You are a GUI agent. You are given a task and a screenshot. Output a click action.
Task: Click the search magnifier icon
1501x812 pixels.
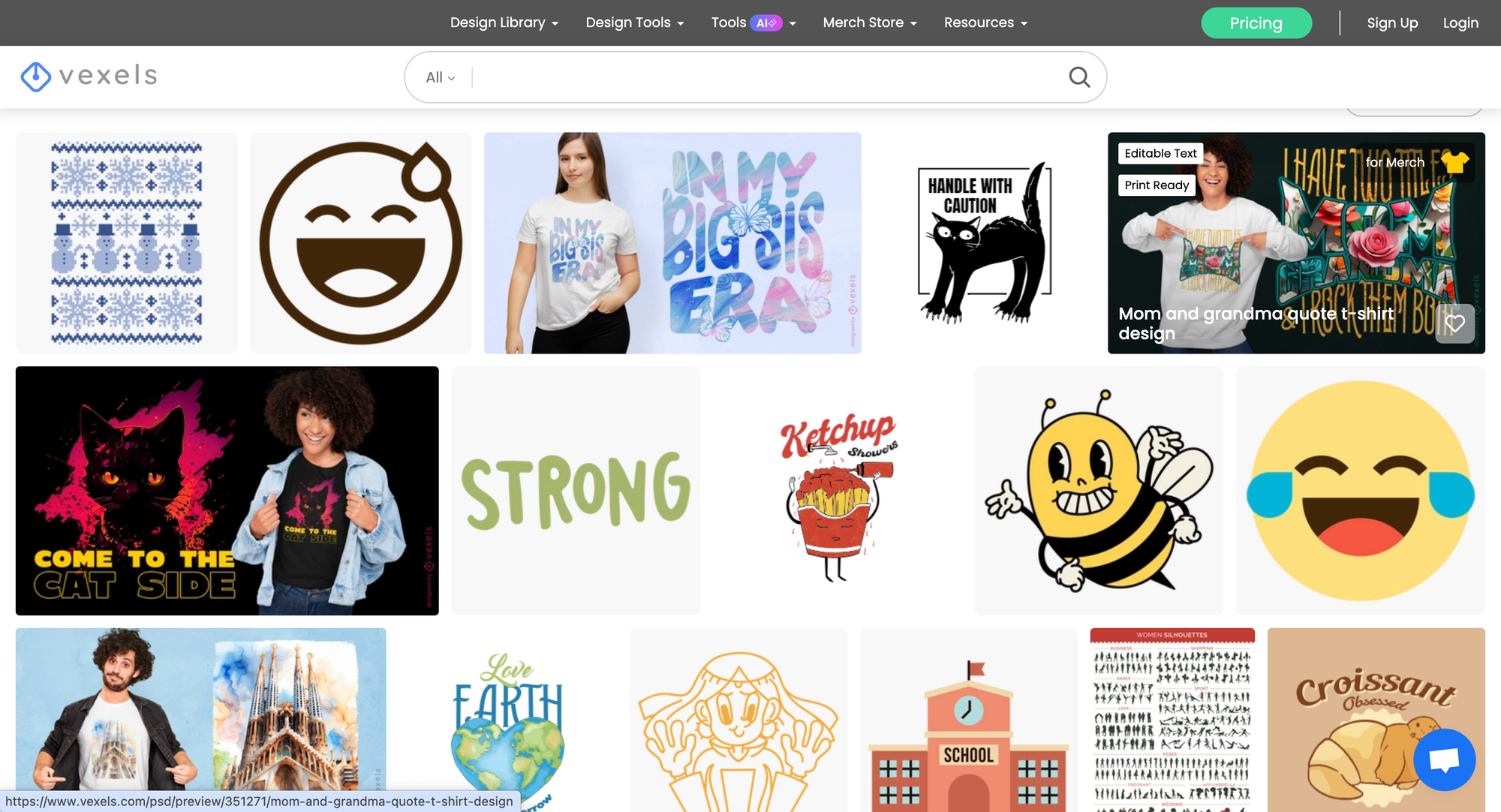pyautogui.click(x=1078, y=77)
